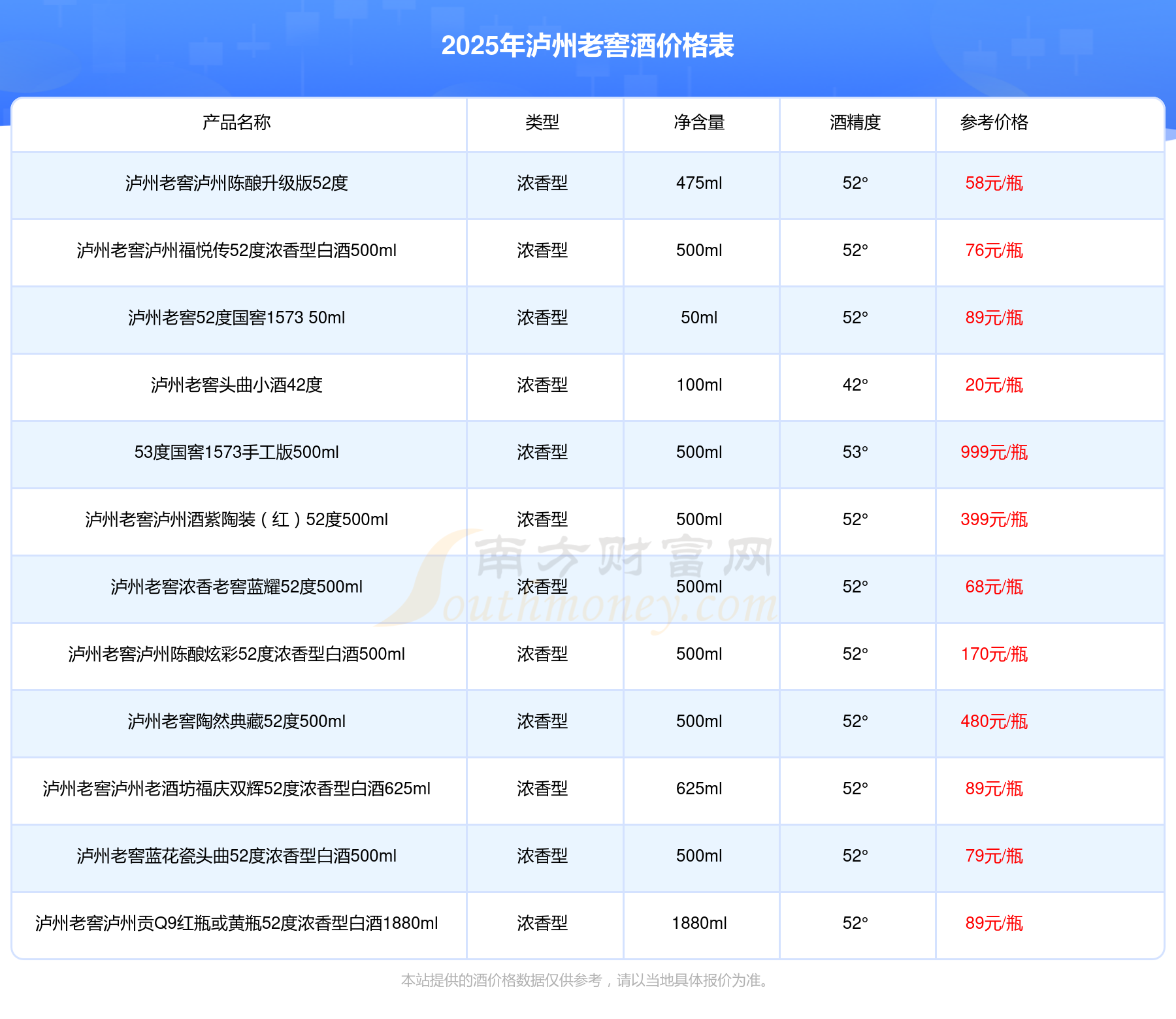The width and height of the screenshot is (1176, 1019).
Task: Open 泸州老窖52度国窖1573 50ml product
Action: tap(237, 318)
